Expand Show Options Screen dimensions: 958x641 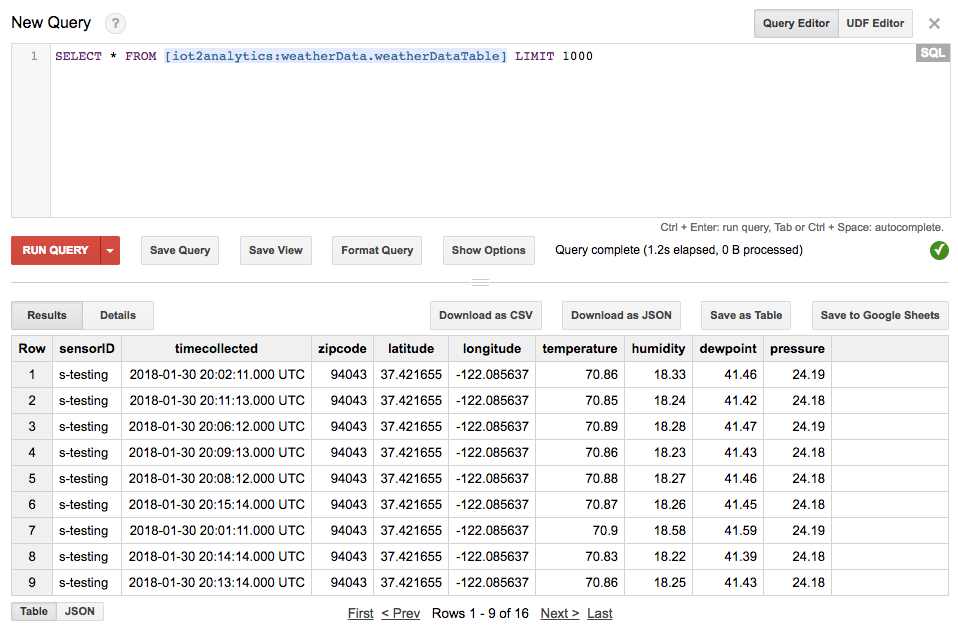(488, 250)
